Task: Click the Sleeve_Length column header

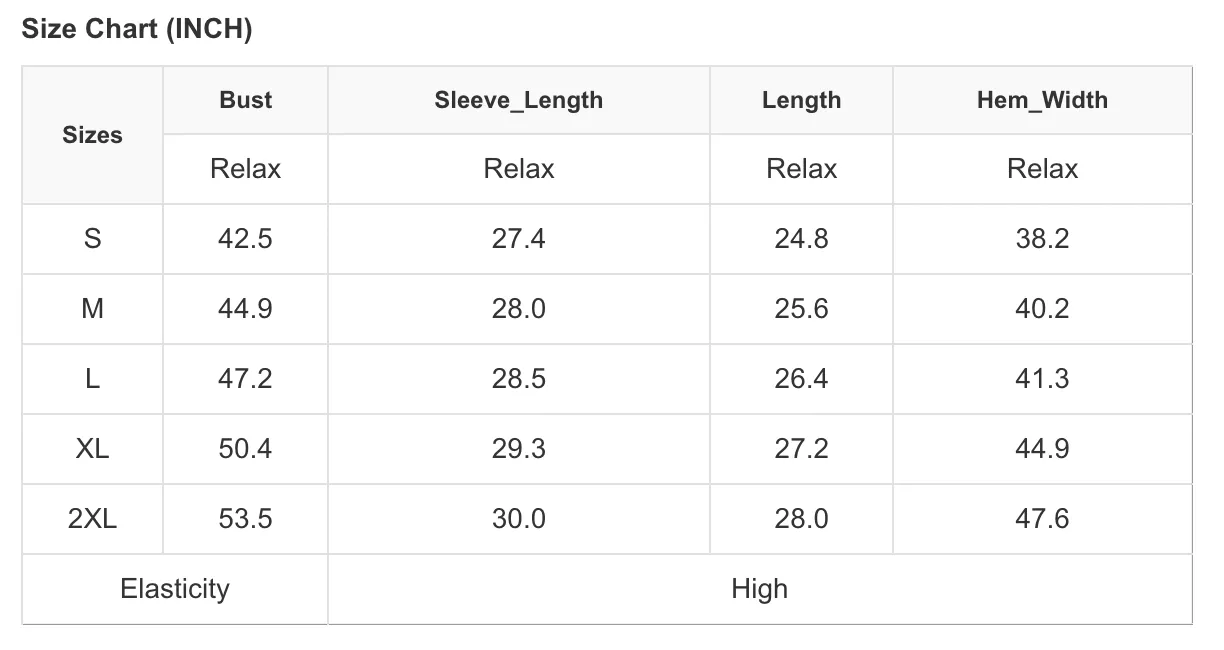Action: coord(518,100)
